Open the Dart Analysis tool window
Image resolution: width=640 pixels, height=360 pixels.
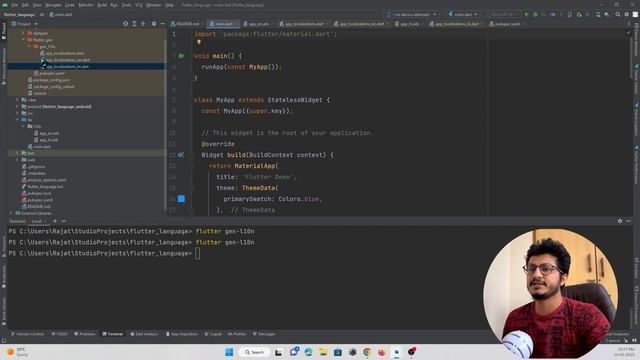click(x=144, y=334)
